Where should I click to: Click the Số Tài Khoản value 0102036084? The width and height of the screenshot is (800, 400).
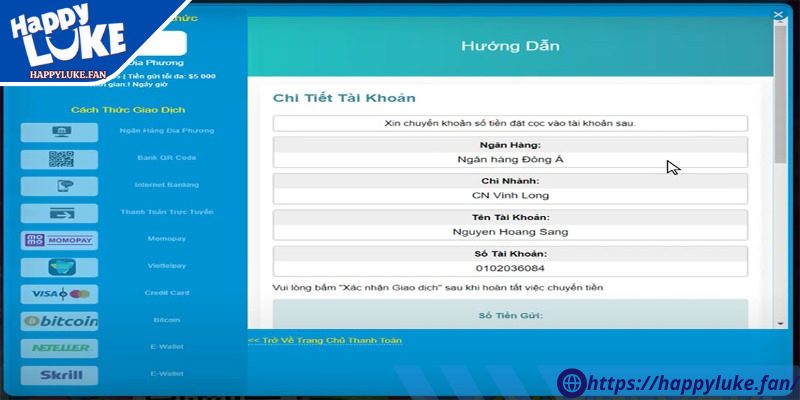509,268
